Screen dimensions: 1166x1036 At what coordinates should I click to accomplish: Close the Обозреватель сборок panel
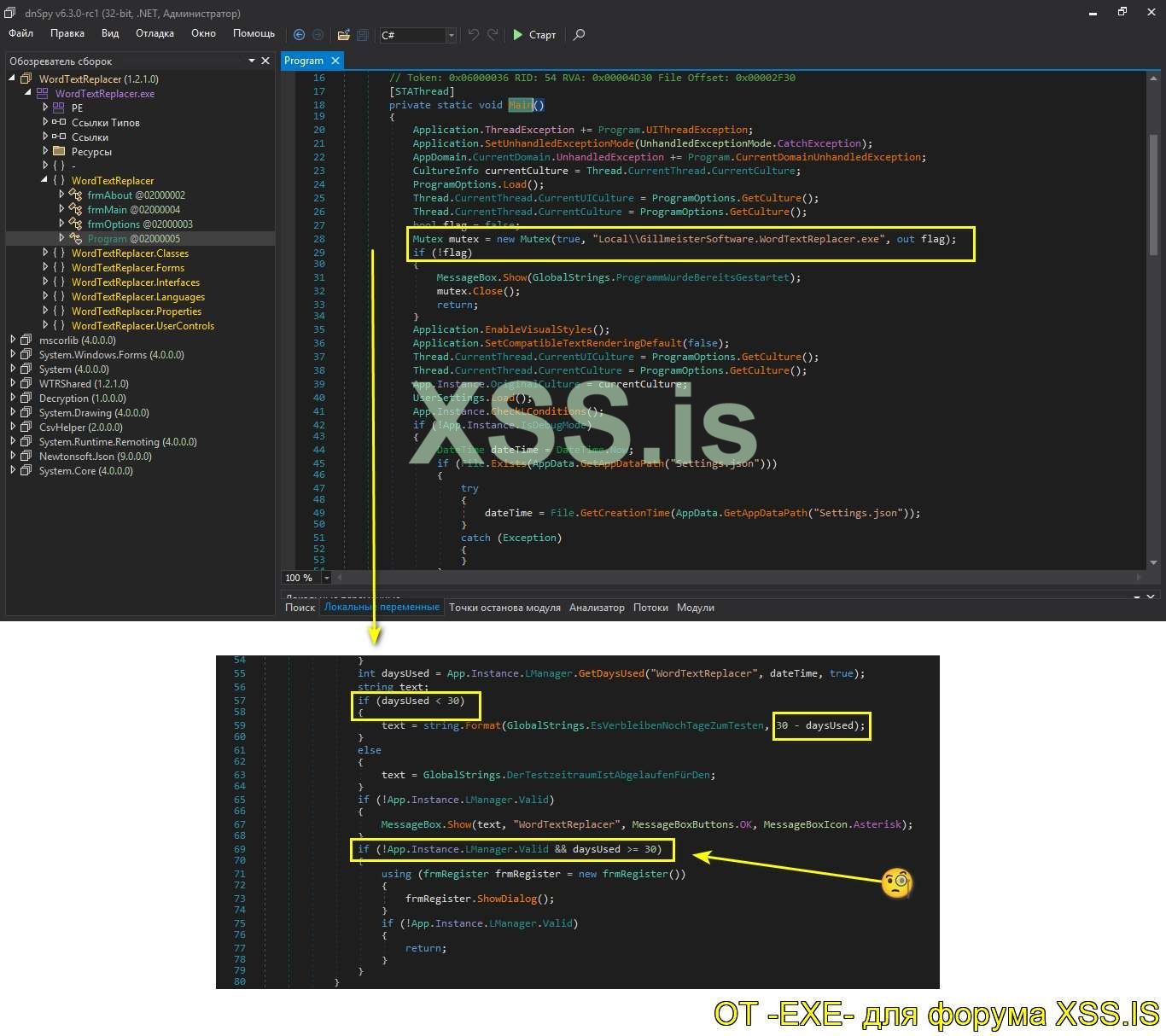point(265,61)
